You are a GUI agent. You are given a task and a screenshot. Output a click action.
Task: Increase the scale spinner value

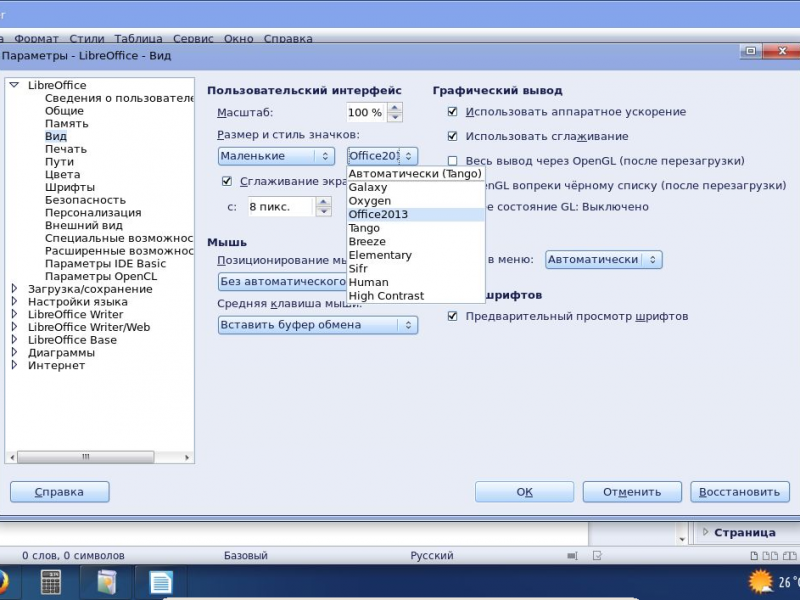point(395,108)
